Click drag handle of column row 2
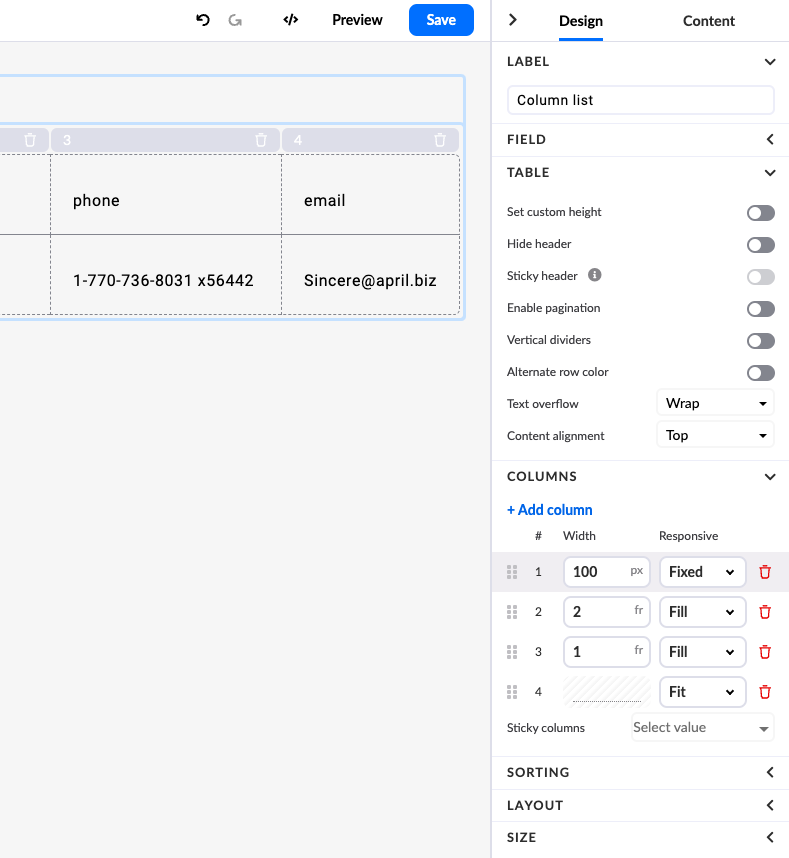This screenshot has width=789, height=858. tap(512, 612)
